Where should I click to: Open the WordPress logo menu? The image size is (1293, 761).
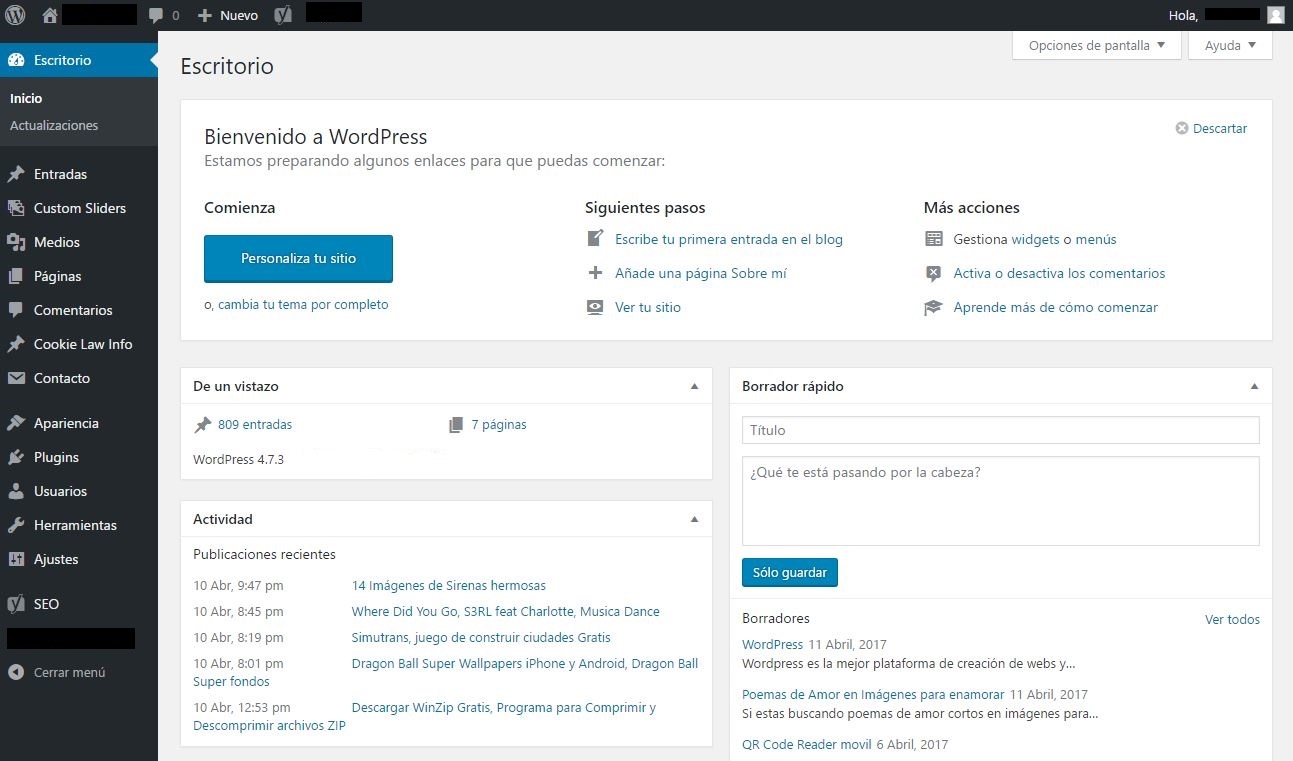(x=15, y=15)
